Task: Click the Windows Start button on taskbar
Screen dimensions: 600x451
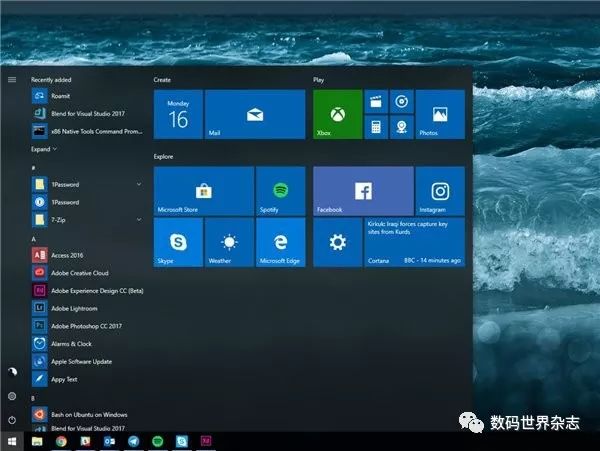Action: coord(12,440)
